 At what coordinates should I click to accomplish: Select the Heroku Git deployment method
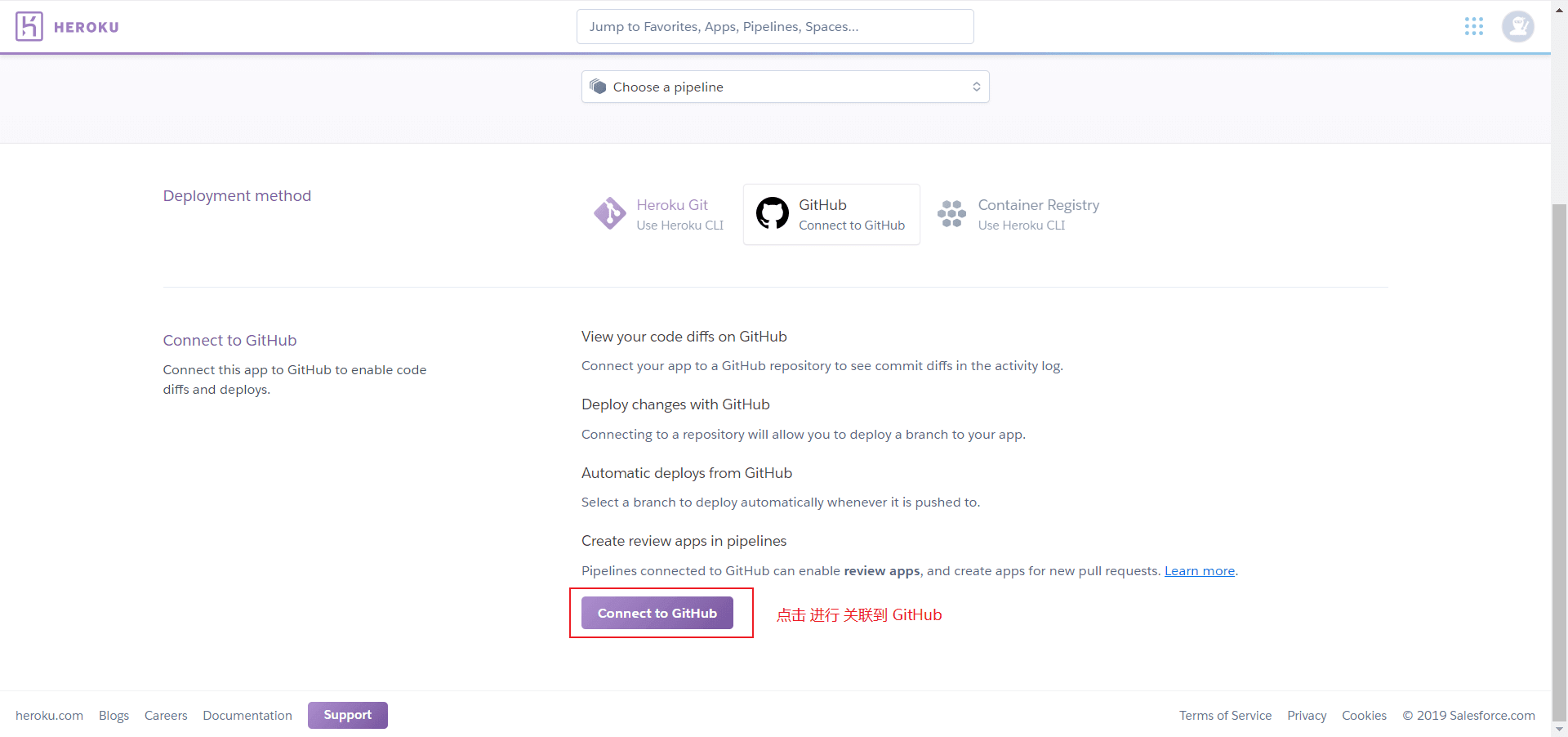[671, 214]
